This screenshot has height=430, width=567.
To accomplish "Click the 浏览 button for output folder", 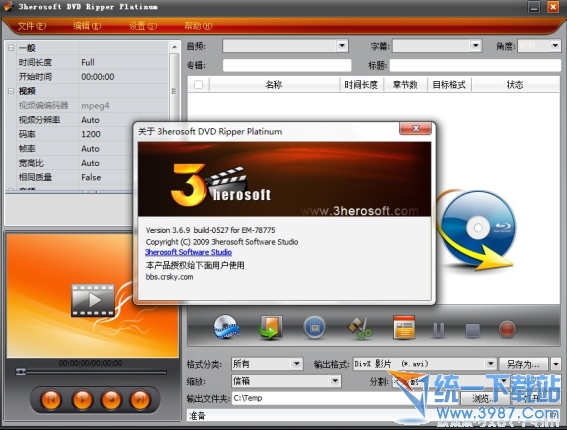I will click(x=485, y=399).
